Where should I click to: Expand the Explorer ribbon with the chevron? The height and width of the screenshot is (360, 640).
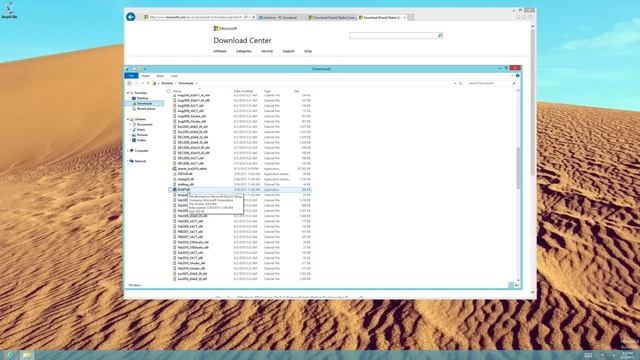tap(512, 76)
